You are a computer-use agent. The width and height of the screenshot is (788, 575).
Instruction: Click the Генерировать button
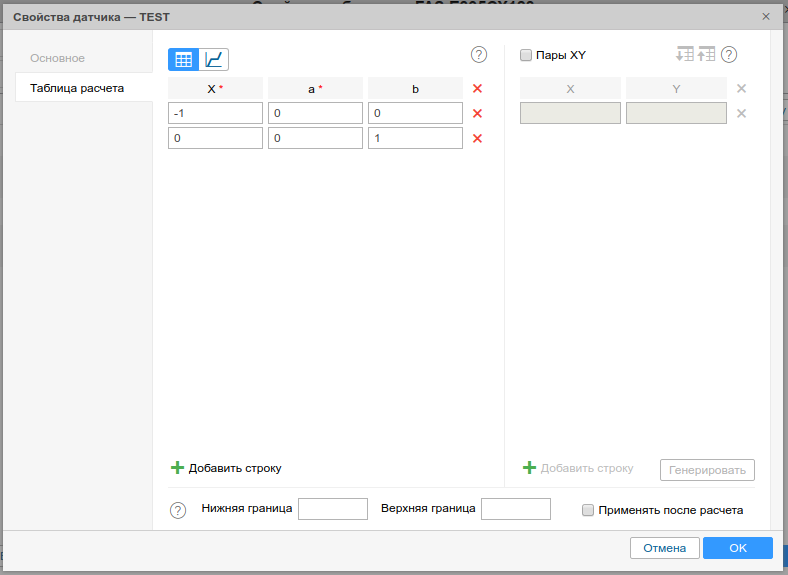[x=707, y=470]
